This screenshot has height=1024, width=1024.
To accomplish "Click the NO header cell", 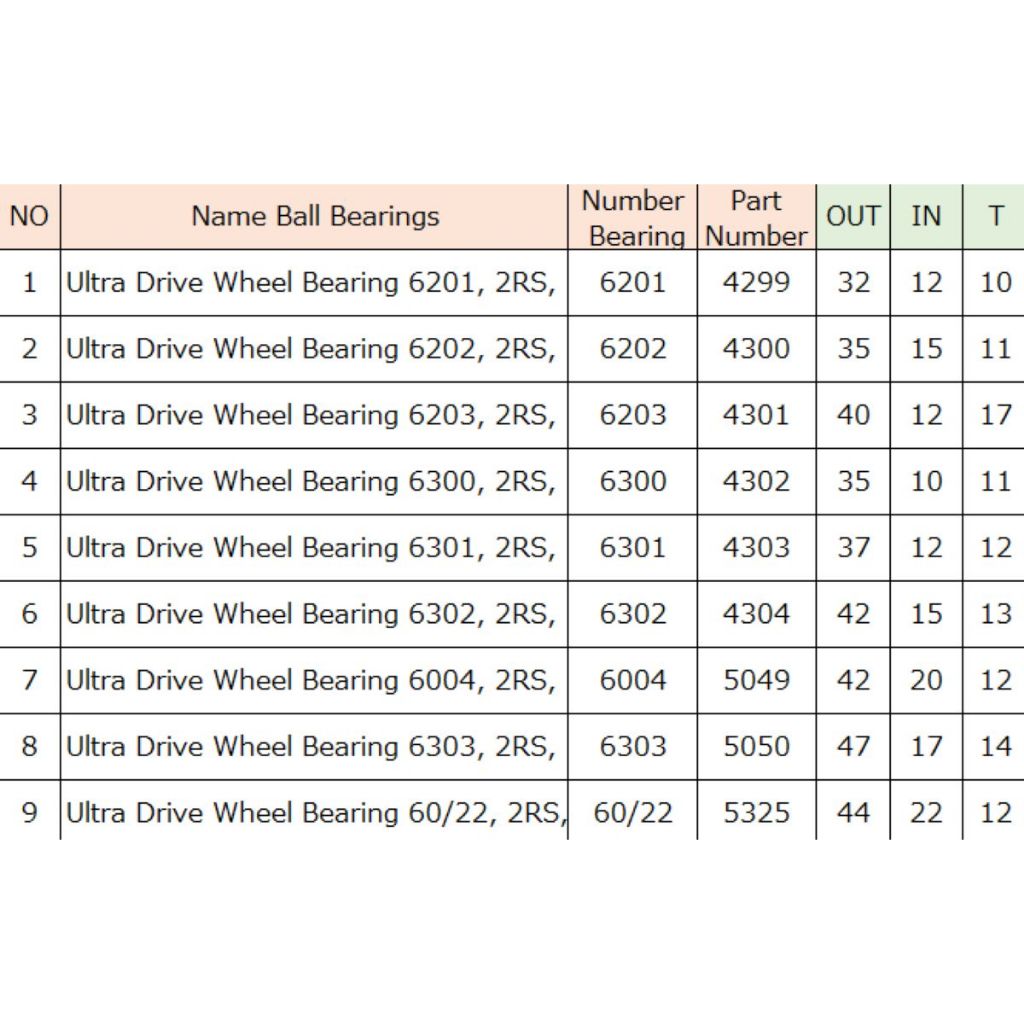I will (x=29, y=216).
